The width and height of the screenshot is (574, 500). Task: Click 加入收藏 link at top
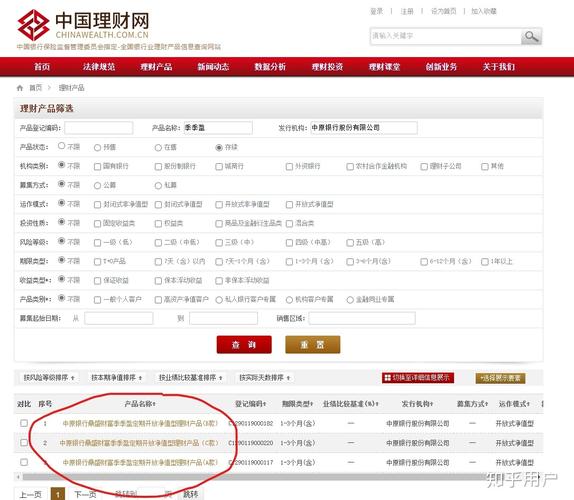pos(484,11)
